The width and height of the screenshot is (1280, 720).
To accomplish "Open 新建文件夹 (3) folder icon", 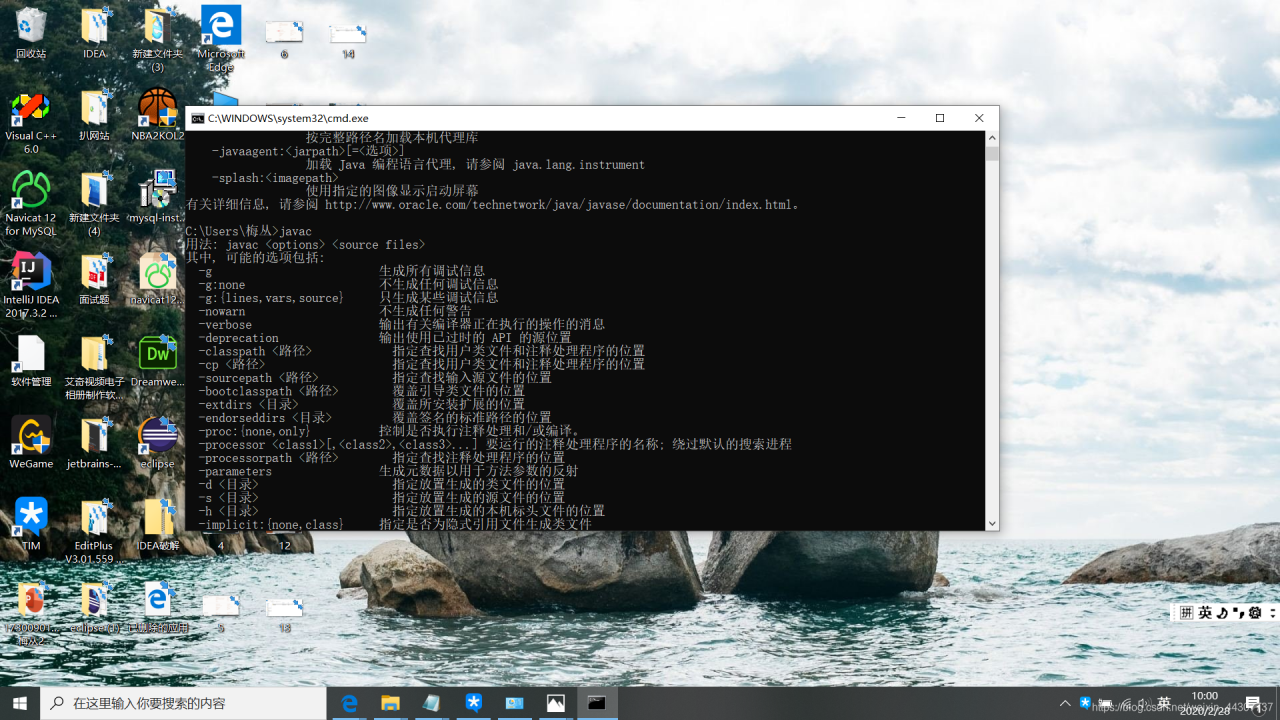I will [157, 39].
